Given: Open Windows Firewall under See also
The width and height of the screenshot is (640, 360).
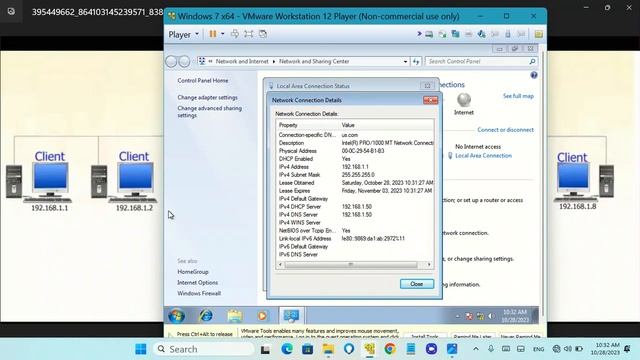Looking at the screenshot, I should [199, 293].
